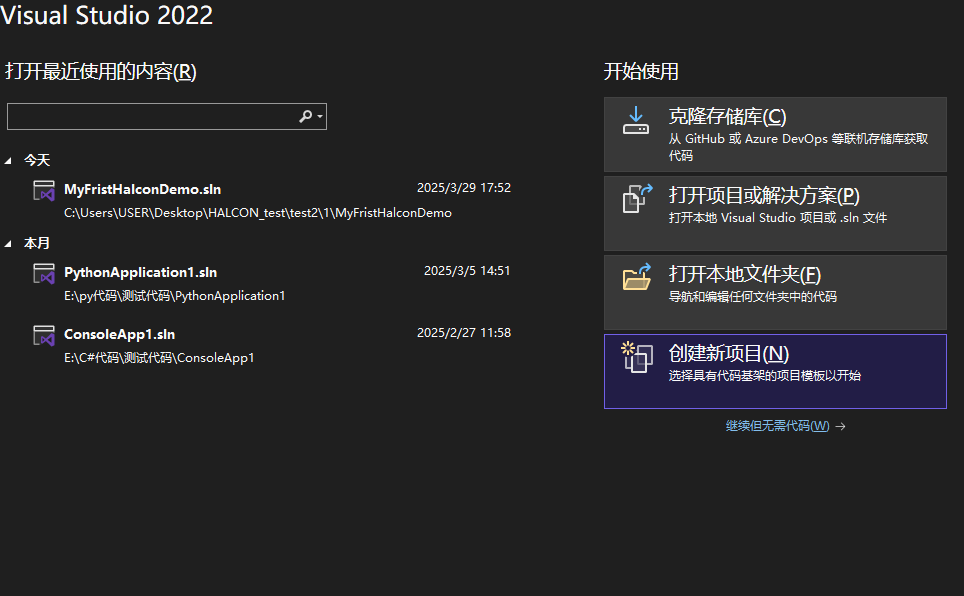This screenshot has height=596, width=964.
Task: Collapse the 今天 group
Action: click(x=8, y=161)
